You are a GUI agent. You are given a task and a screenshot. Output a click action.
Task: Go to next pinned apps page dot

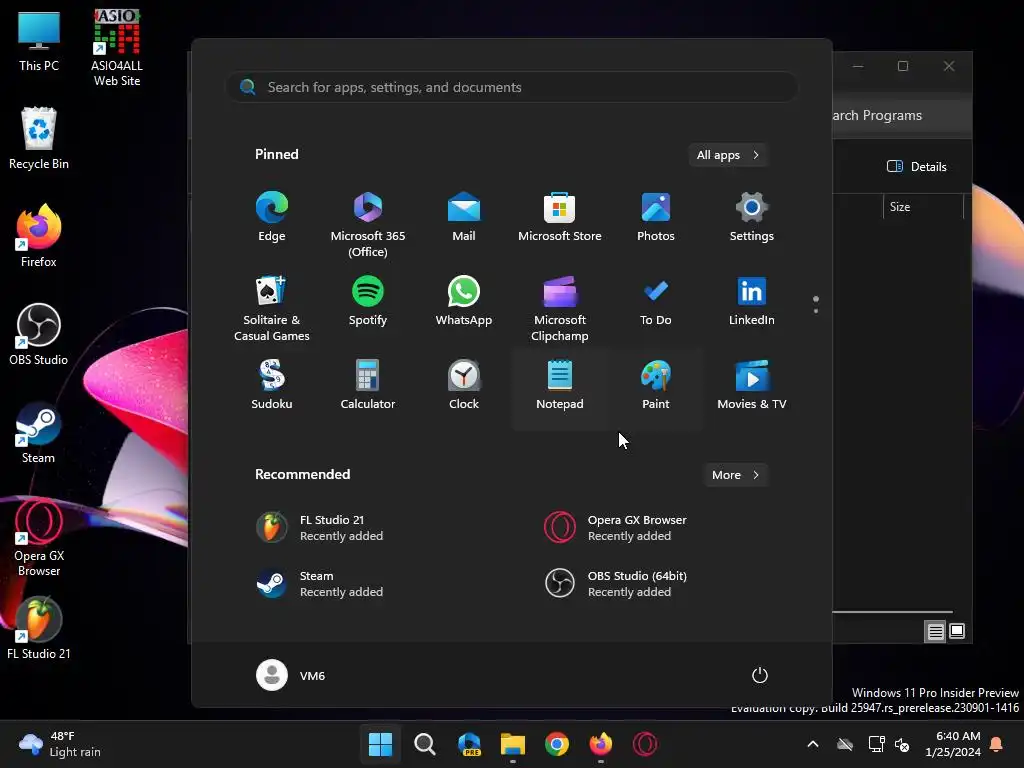816,311
